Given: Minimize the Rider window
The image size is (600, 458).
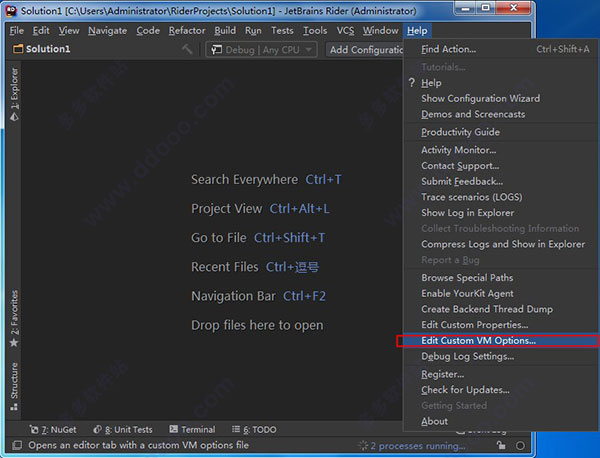Looking at the screenshot, I should click(465, 8).
